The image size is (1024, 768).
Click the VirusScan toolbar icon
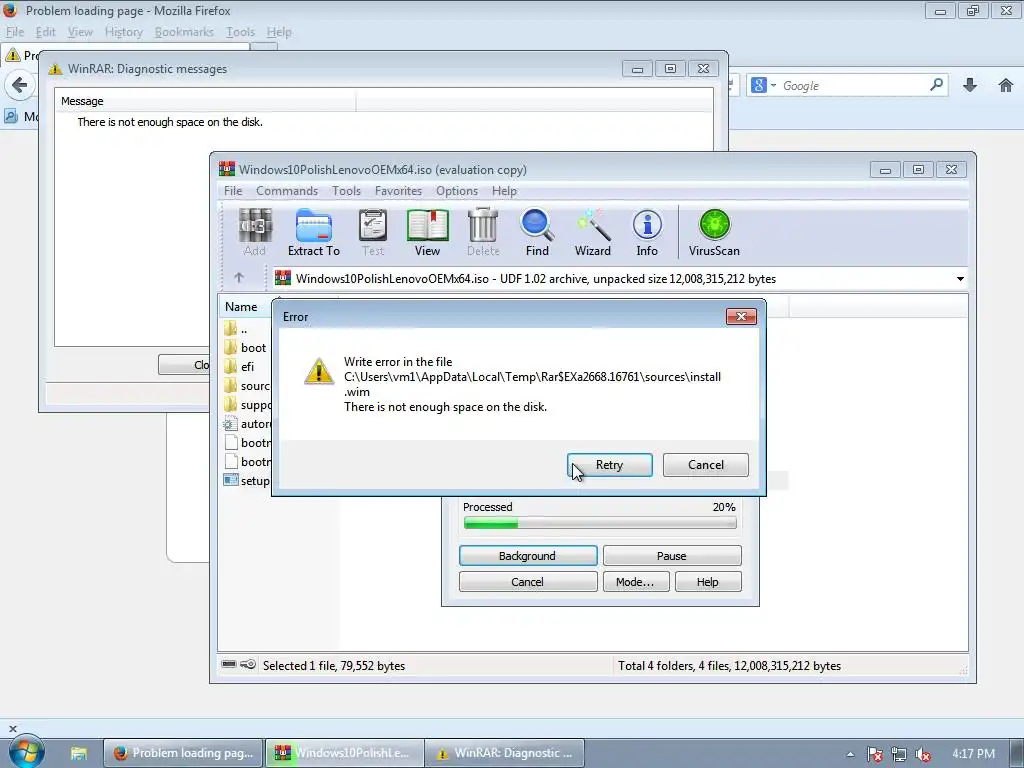[x=714, y=232]
